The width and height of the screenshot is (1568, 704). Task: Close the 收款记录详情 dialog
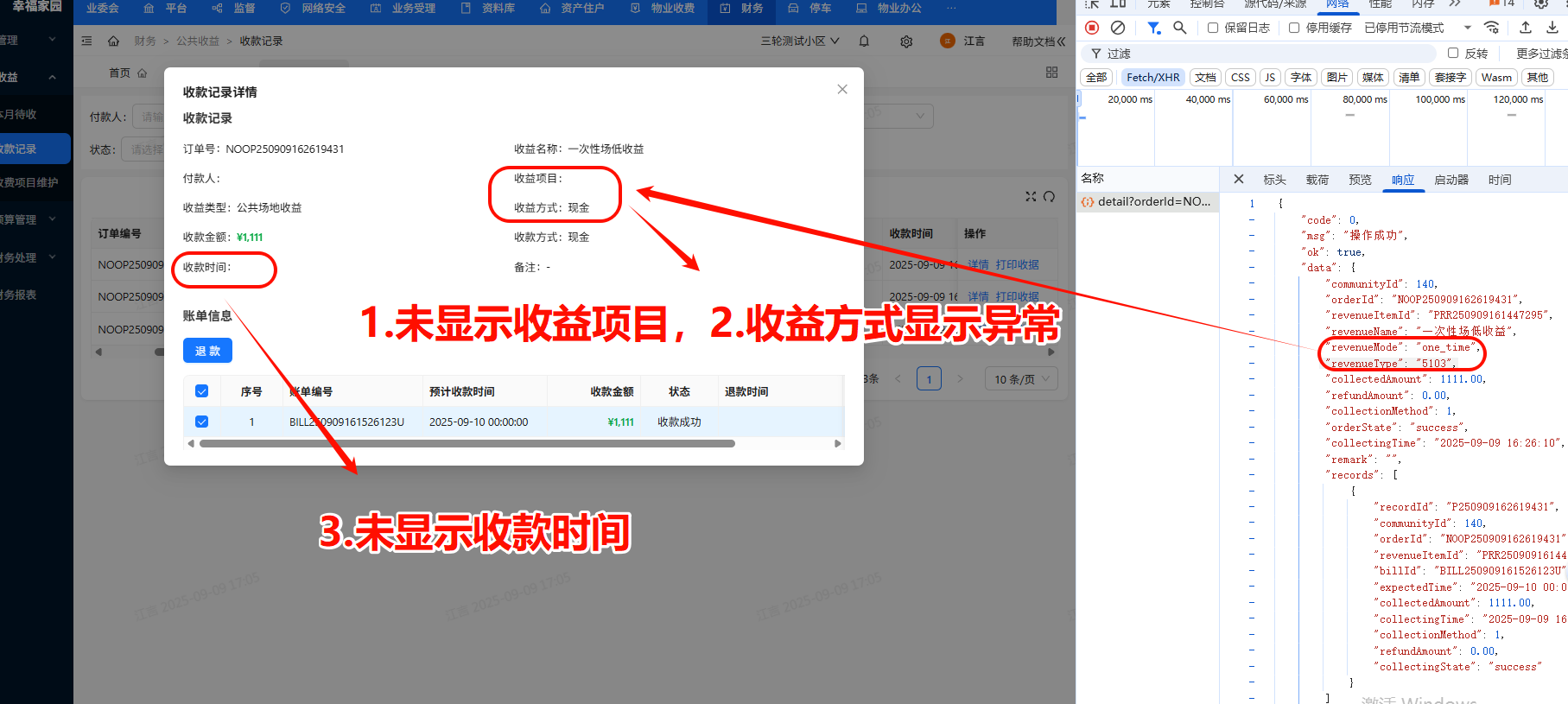tap(842, 89)
